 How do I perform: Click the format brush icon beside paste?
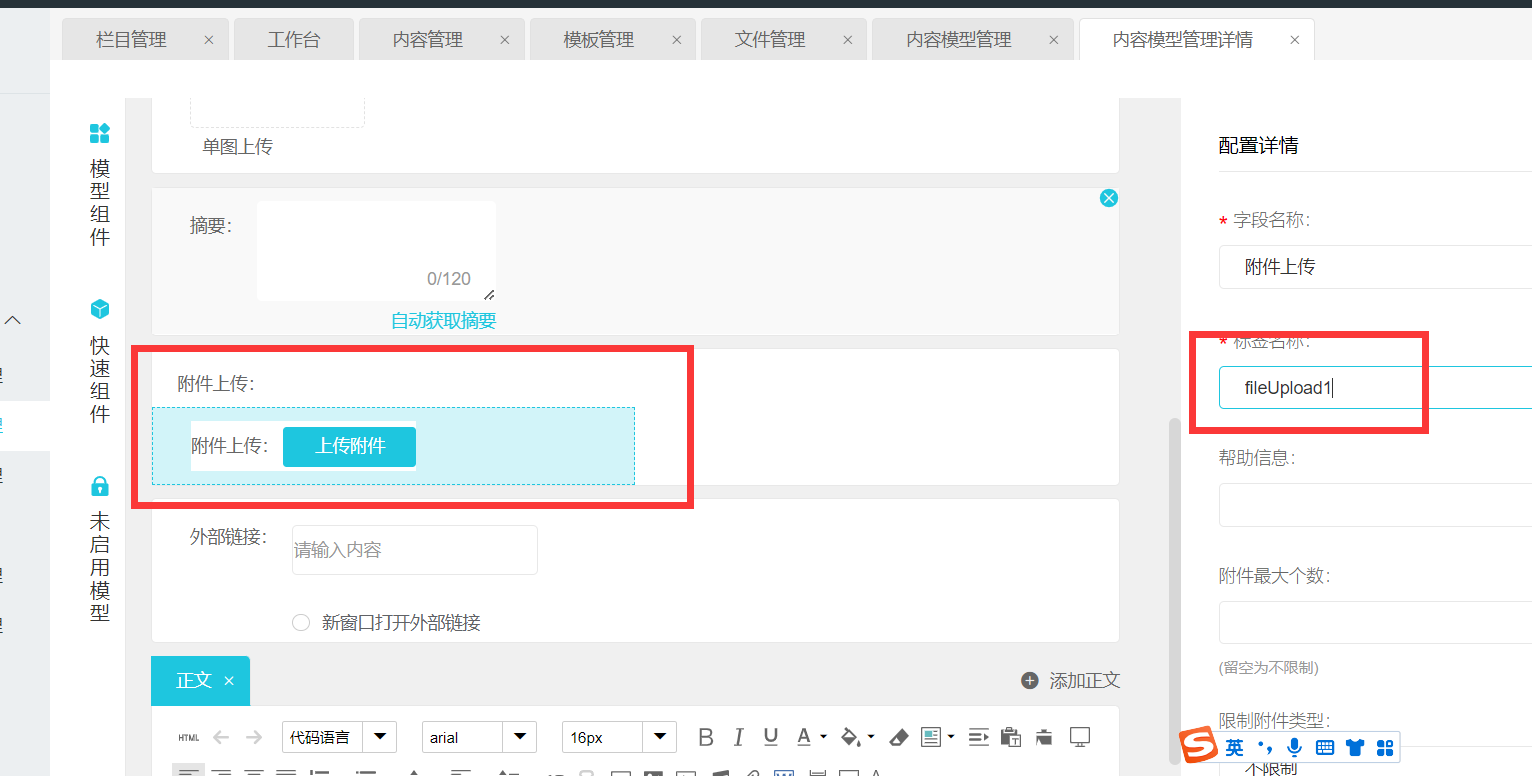click(1044, 738)
